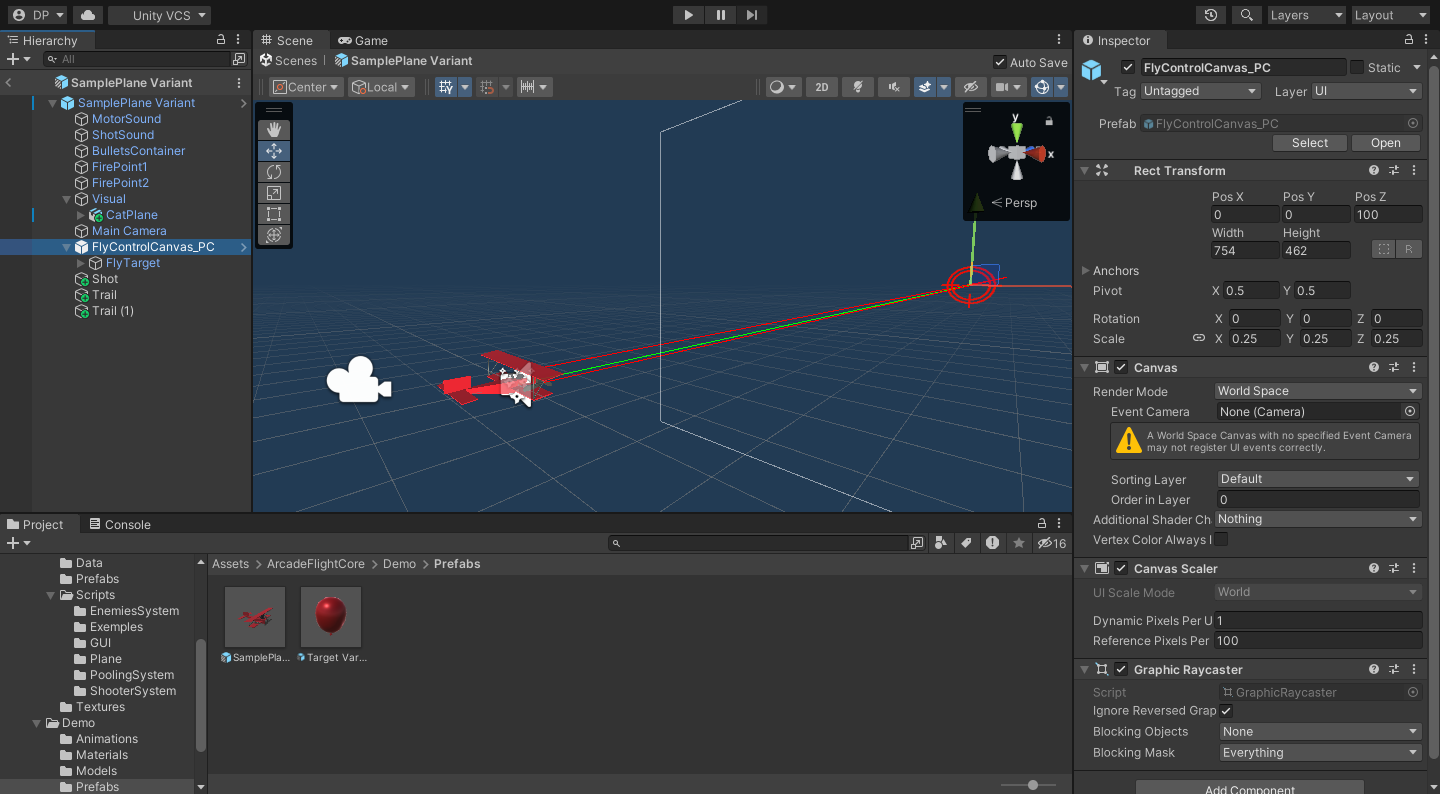1440x797 pixels.
Task: Open the Console tab
Action: pos(120,524)
